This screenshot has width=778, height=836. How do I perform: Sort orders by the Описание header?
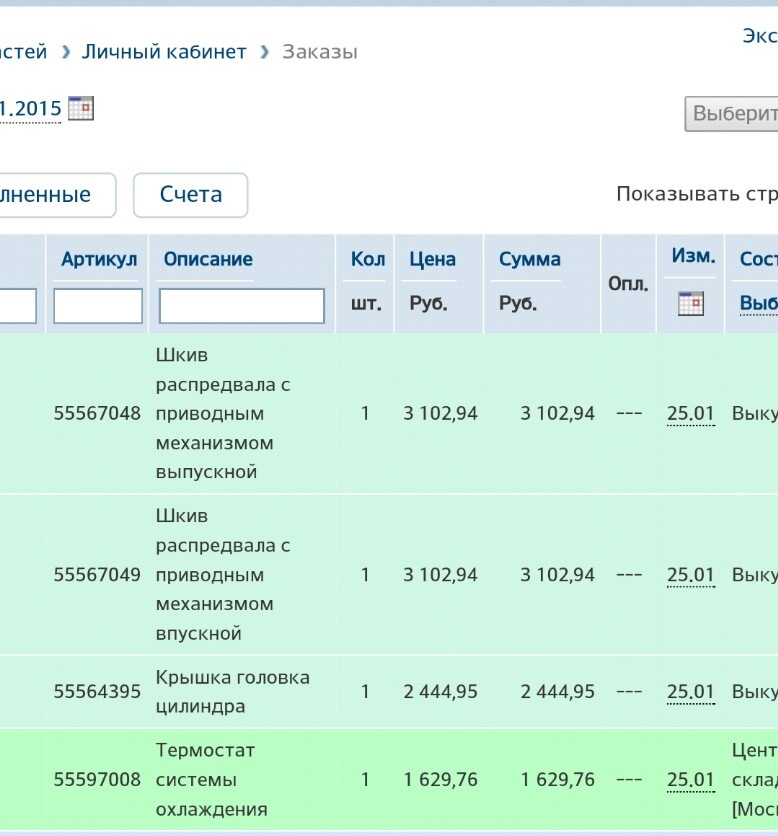(x=208, y=259)
